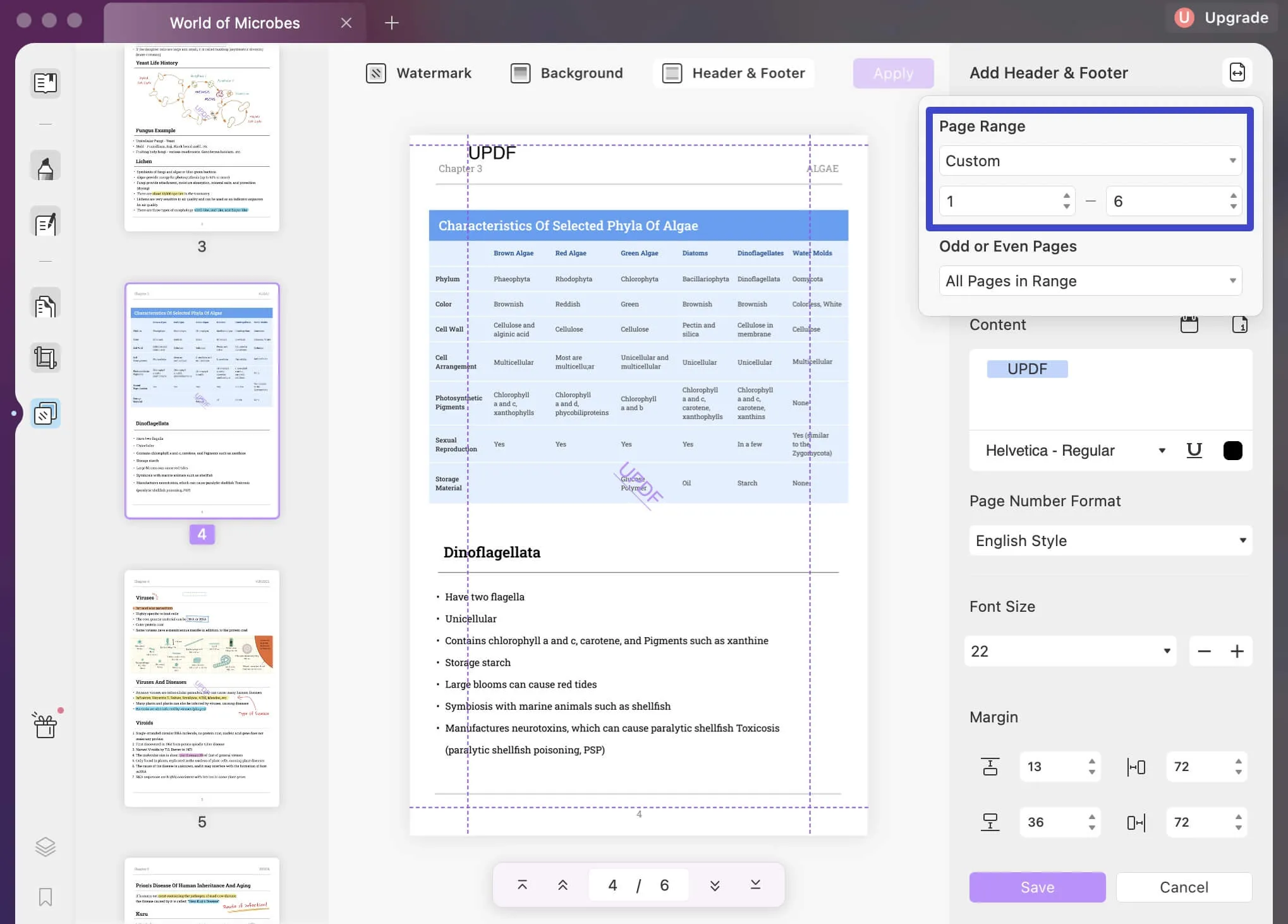Image resolution: width=1288 pixels, height=924 pixels.
Task: Increment the font size stepper upward
Action: [x=1237, y=651]
